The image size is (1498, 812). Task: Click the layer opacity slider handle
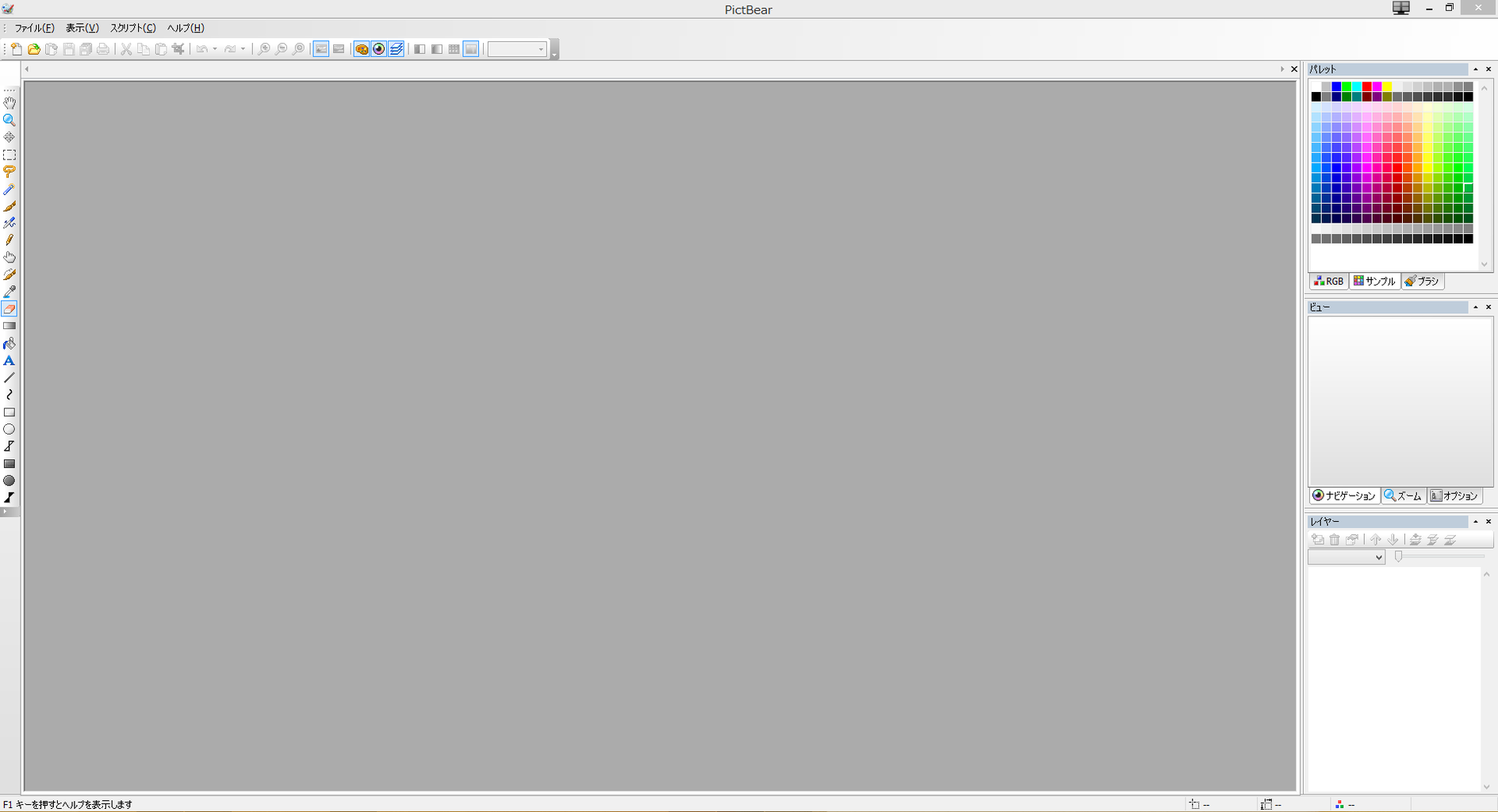tap(1399, 557)
